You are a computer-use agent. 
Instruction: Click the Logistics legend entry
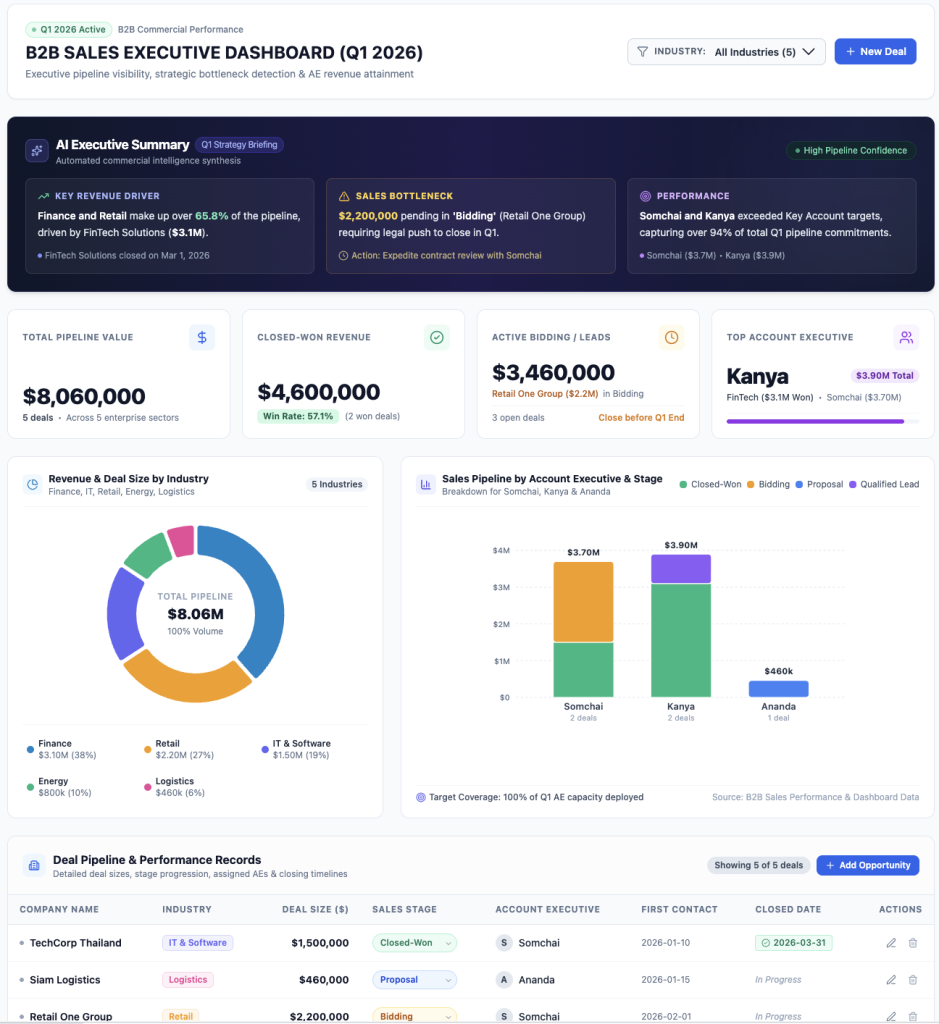pyautogui.click(x=175, y=787)
